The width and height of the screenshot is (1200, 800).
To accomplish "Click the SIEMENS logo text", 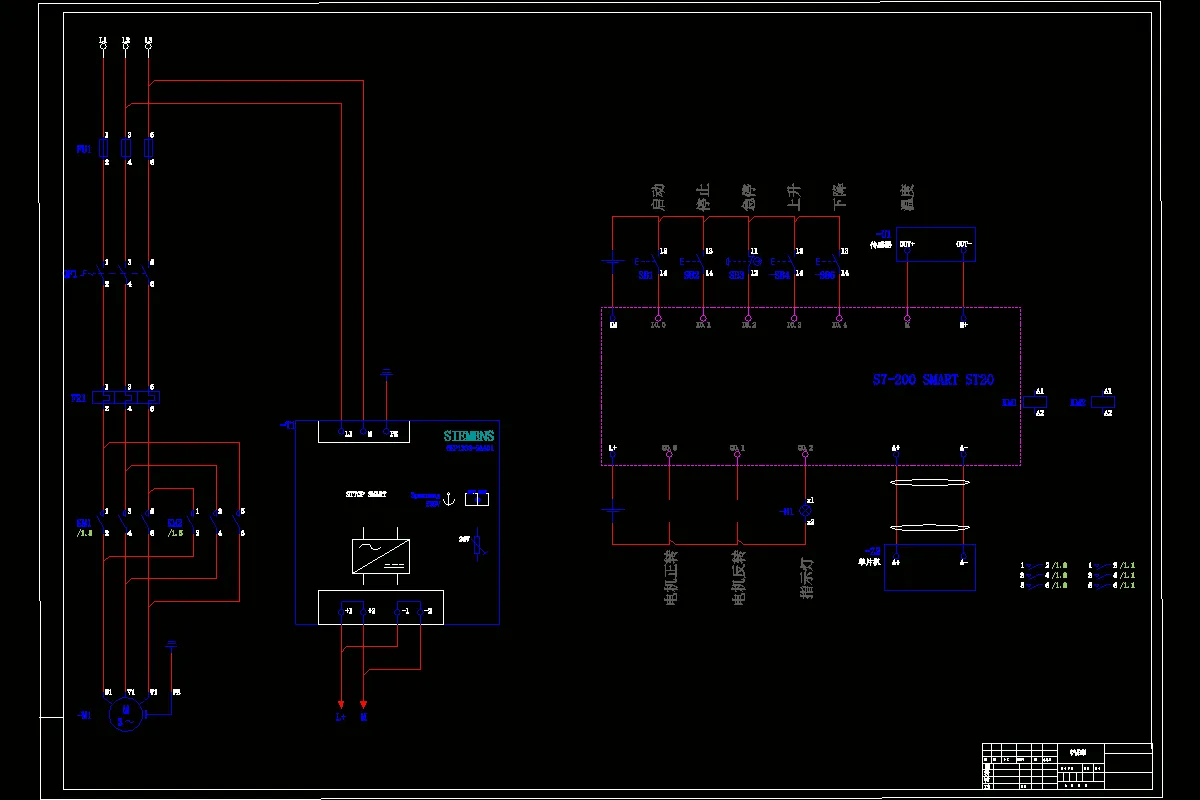I will click(x=469, y=436).
